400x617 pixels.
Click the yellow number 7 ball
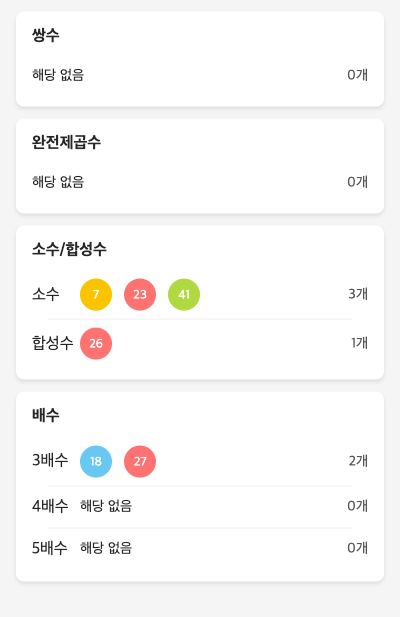(x=96, y=294)
